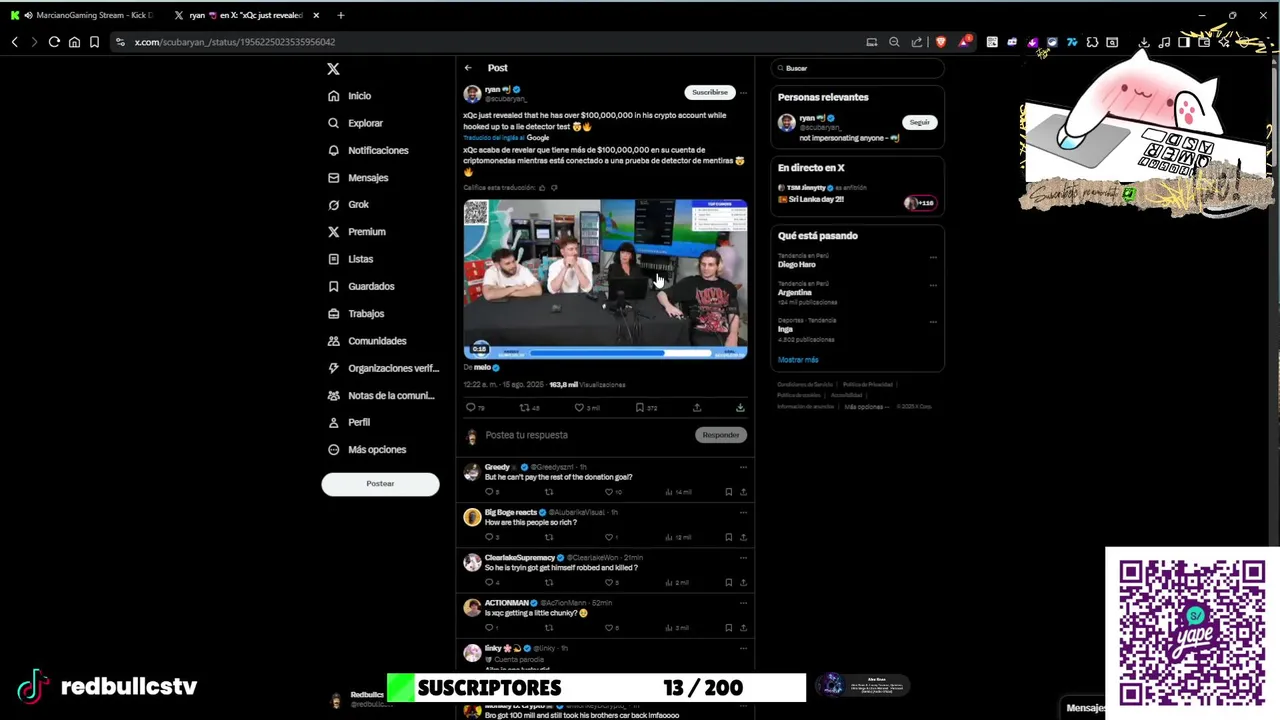Screen dimensions: 1280x720
Task: Click the Guardados bookmark icon
Action: coord(334,286)
